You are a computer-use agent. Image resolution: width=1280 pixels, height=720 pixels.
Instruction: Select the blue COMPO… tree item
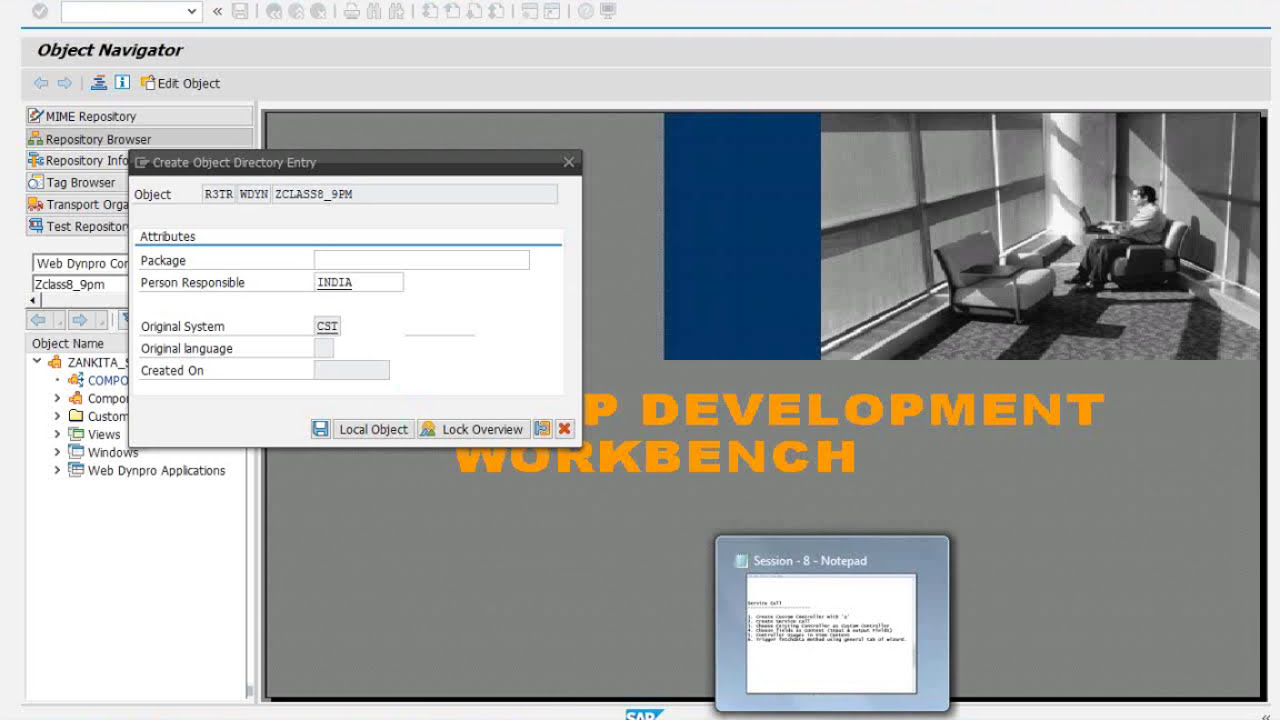pyautogui.click(x=99, y=380)
